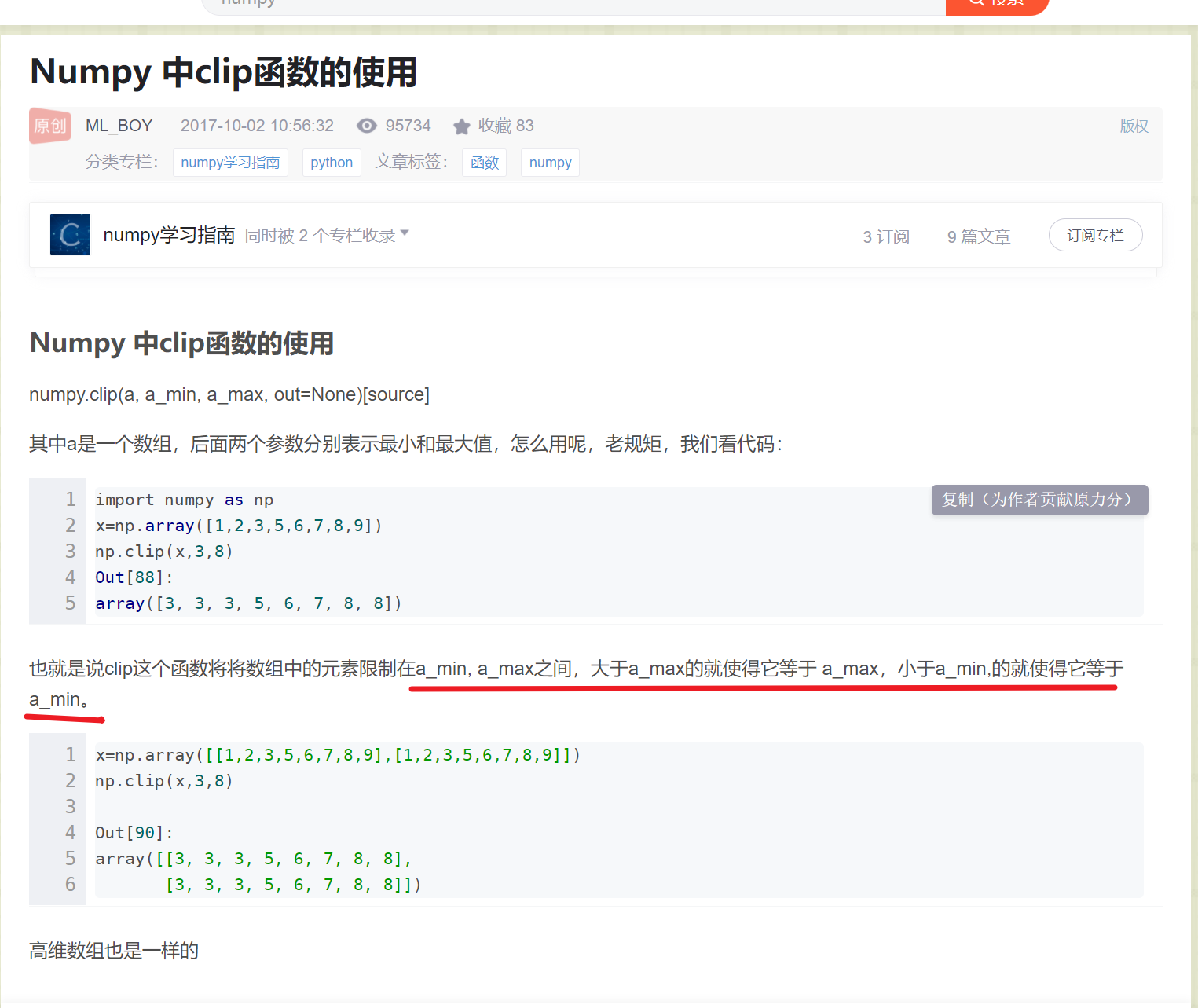Click the 原创 badge icon

point(49,125)
